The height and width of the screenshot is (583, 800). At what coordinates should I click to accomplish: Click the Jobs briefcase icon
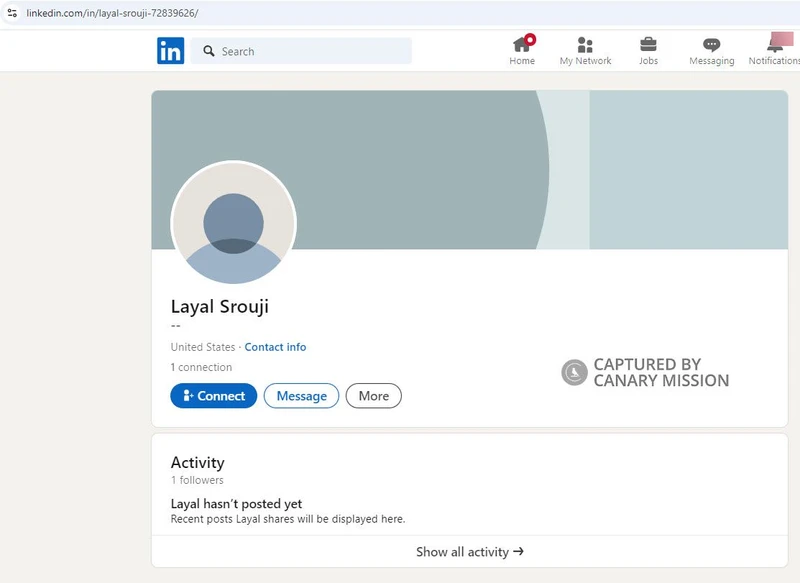point(648,44)
